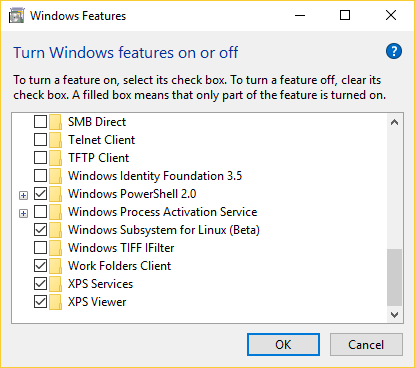
Task: Click the folder icon beside Windows Identity Foundation 3.5
Action: 55,176
